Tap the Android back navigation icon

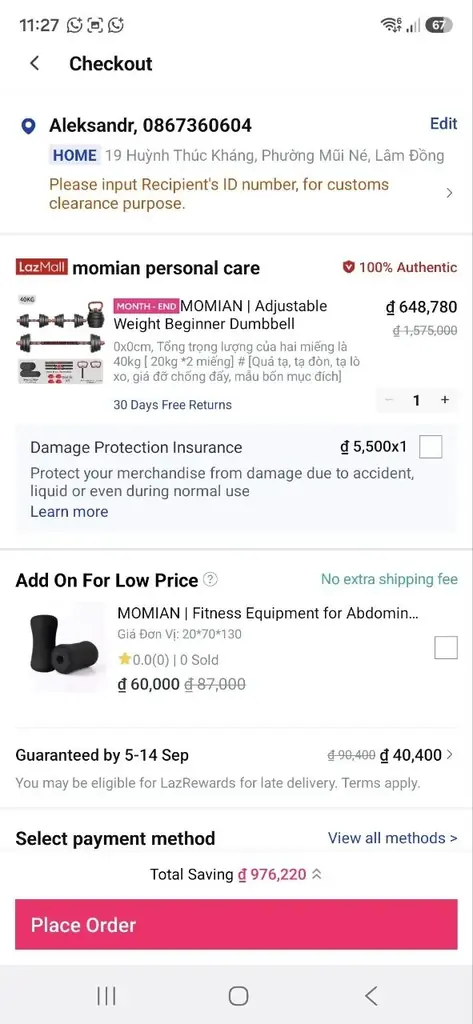click(371, 995)
